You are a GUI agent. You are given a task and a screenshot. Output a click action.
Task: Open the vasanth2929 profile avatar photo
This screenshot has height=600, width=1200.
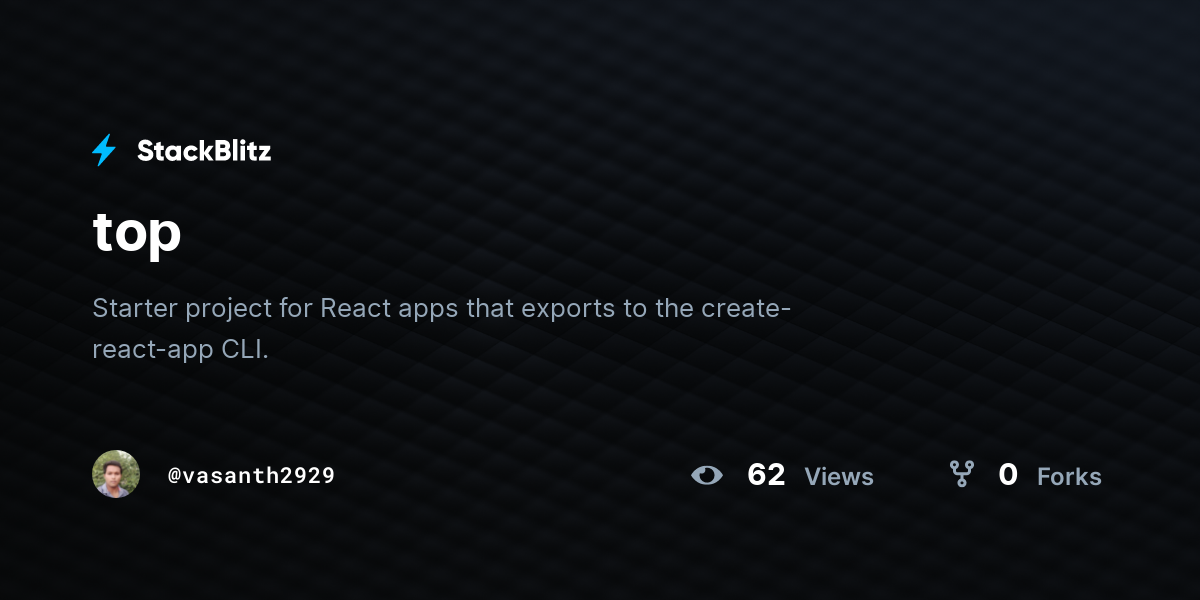[x=116, y=474]
